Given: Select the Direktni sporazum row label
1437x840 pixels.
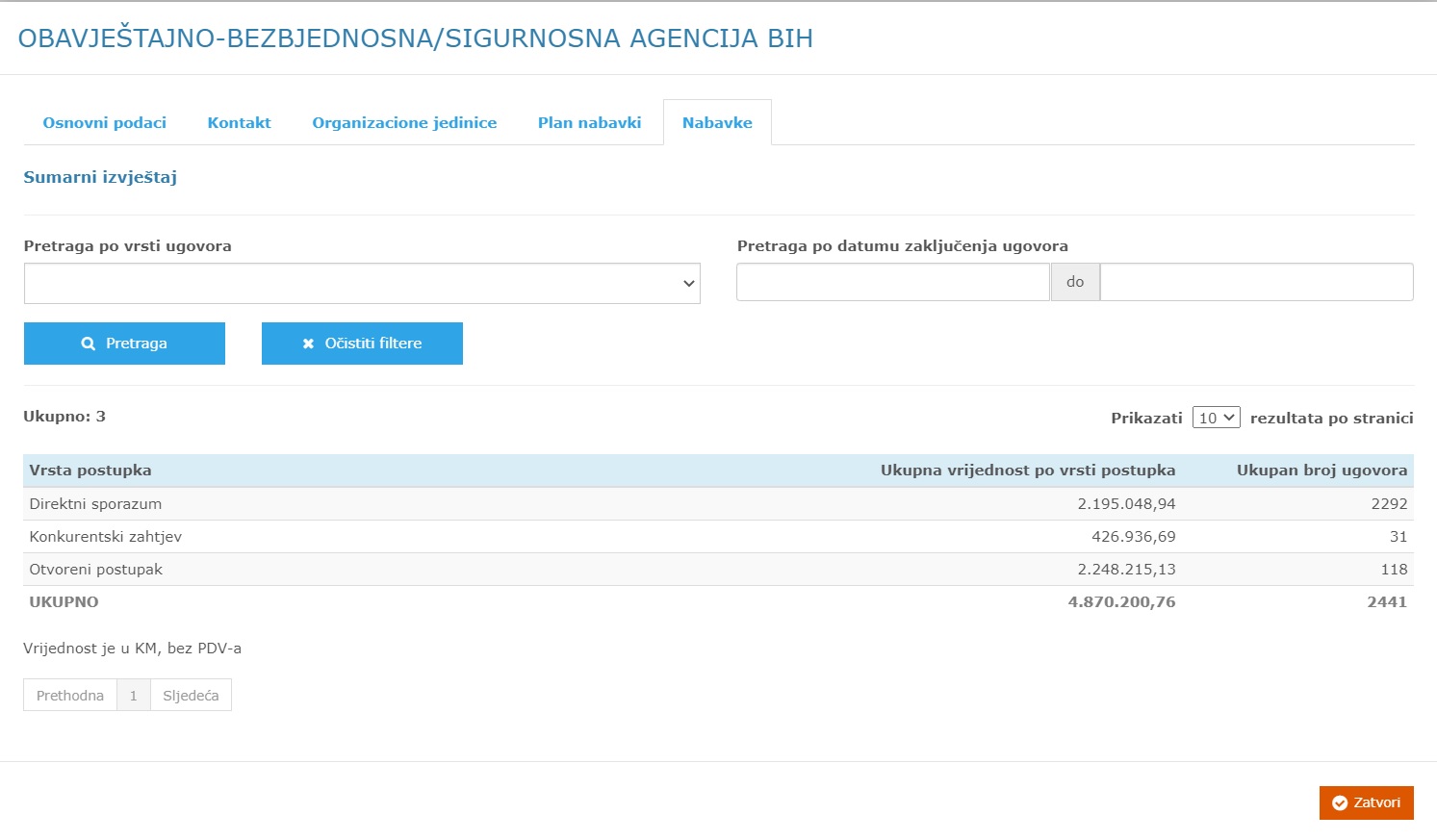Looking at the screenshot, I should (95, 504).
